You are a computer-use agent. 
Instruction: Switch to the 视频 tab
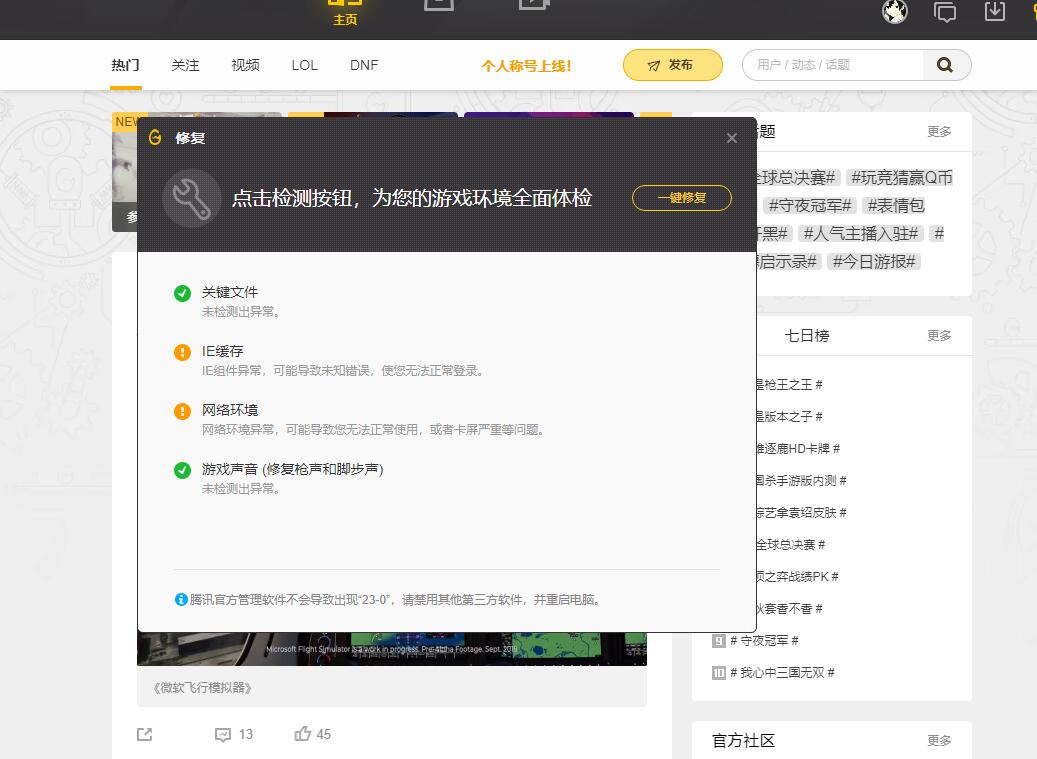point(245,64)
